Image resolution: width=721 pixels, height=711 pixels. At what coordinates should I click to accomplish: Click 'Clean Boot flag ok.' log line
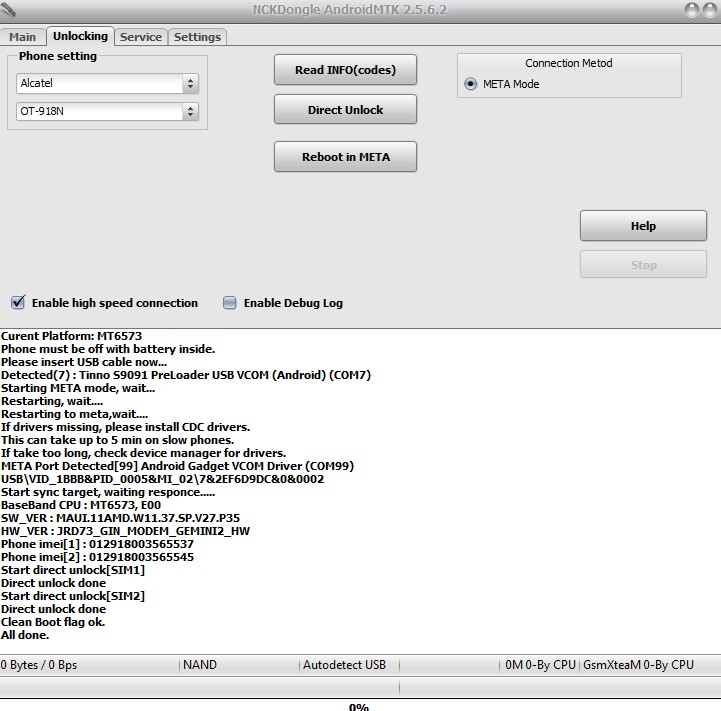tap(53, 622)
